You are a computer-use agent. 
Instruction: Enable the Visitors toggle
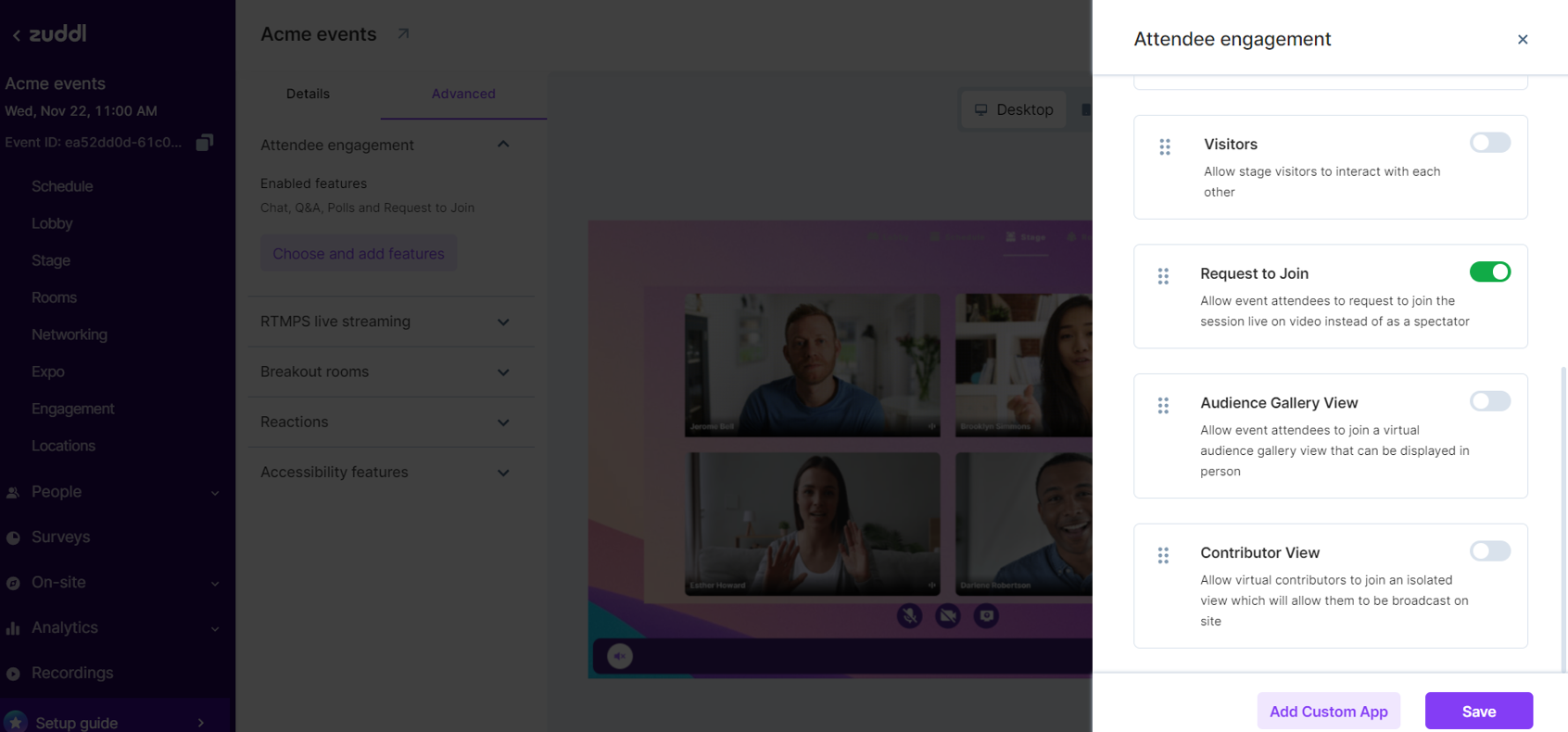(1490, 143)
